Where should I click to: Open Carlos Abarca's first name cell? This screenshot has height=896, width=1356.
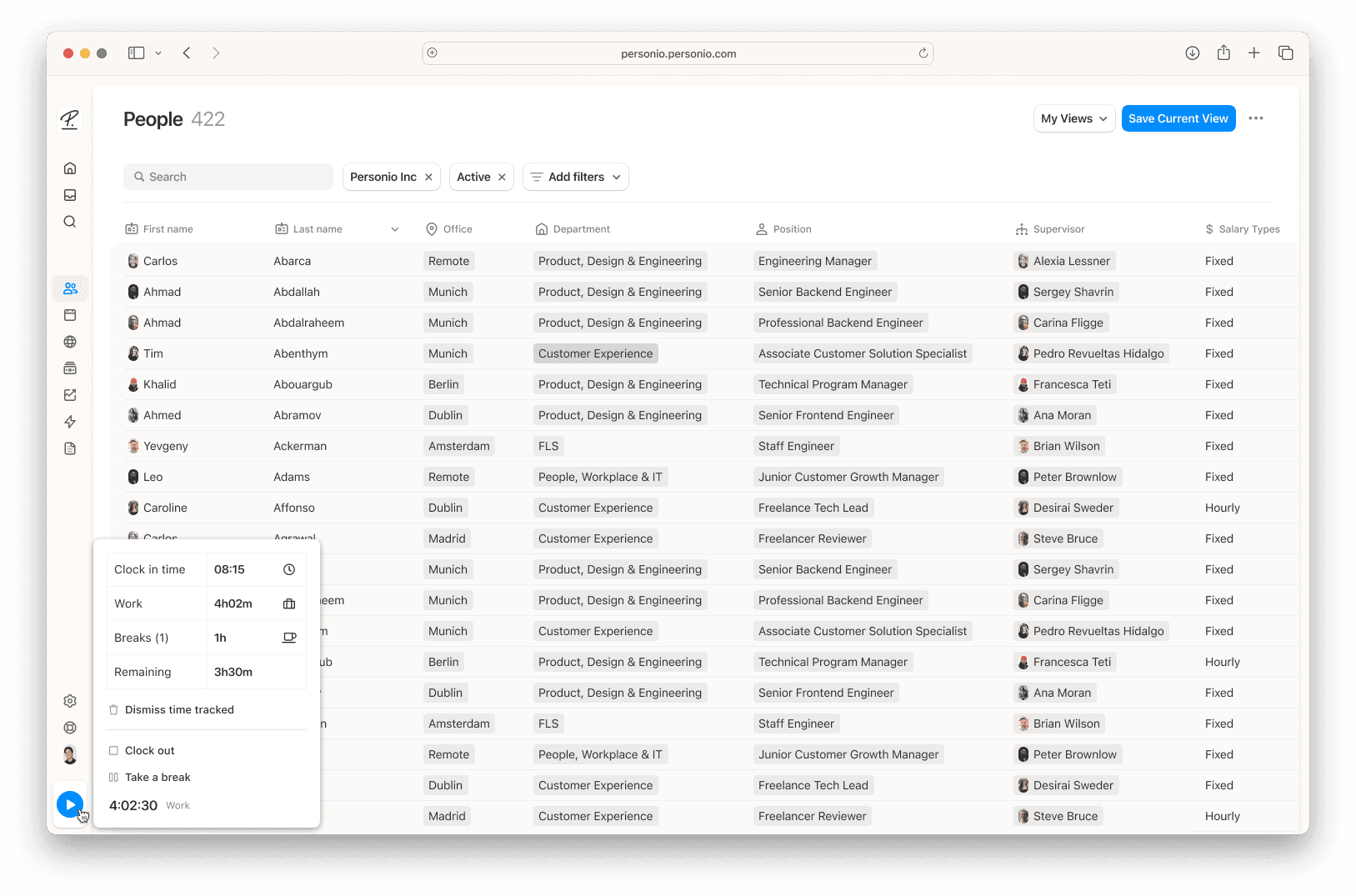(x=153, y=261)
